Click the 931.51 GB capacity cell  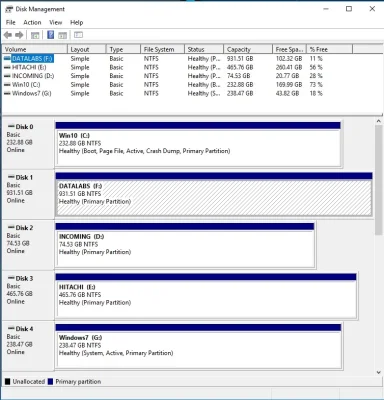[240, 58]
